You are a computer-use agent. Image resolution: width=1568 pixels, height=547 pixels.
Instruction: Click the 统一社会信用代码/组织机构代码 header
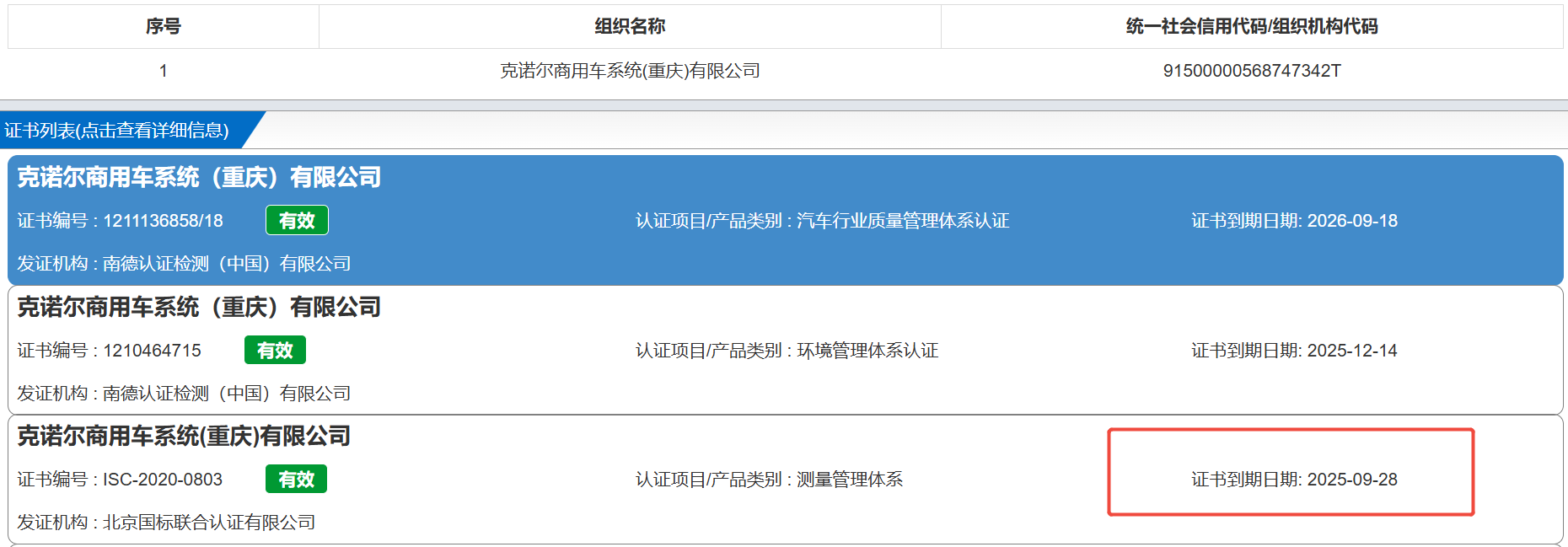click(x=1252, y=26)
